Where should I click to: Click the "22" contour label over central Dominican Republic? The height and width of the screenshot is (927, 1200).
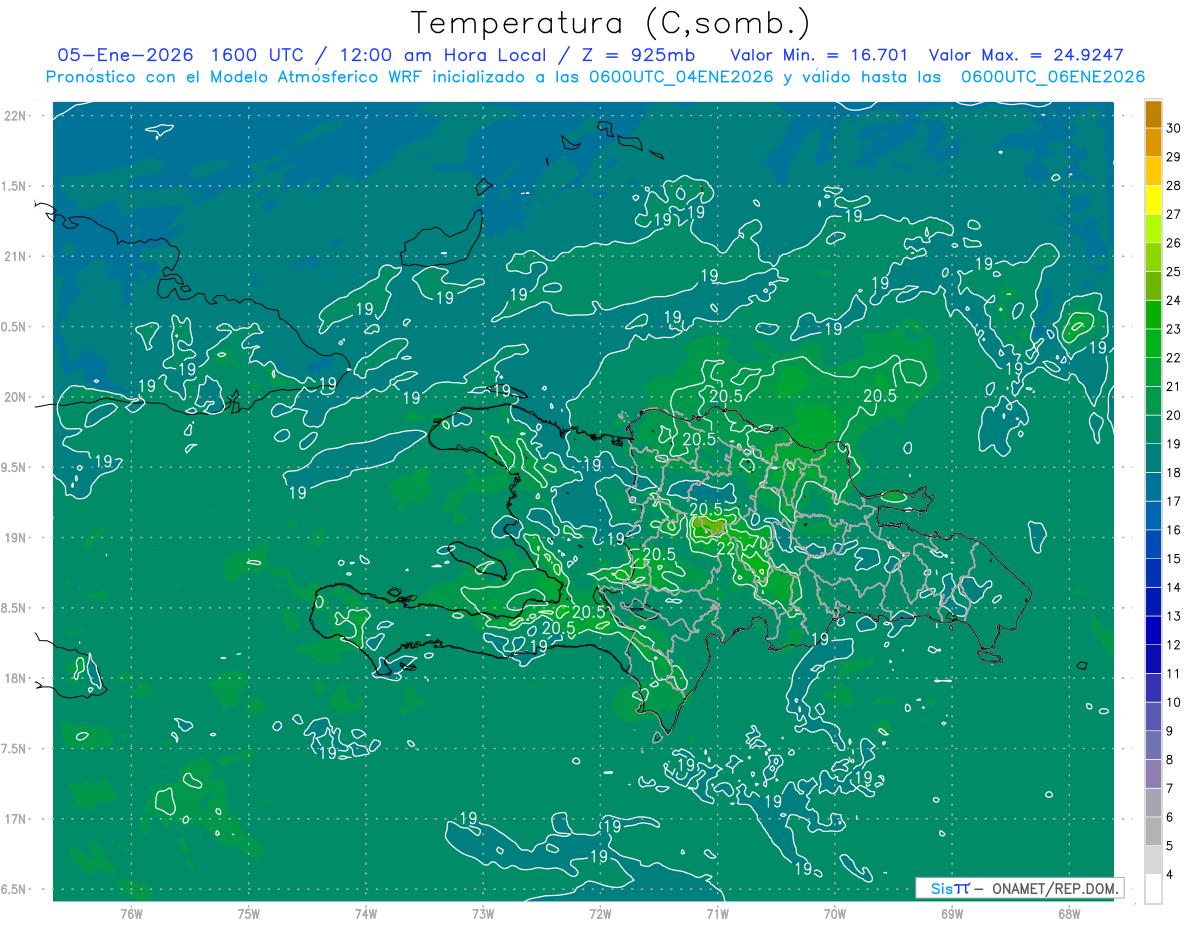pyautogui.click(x=727, y=549)
